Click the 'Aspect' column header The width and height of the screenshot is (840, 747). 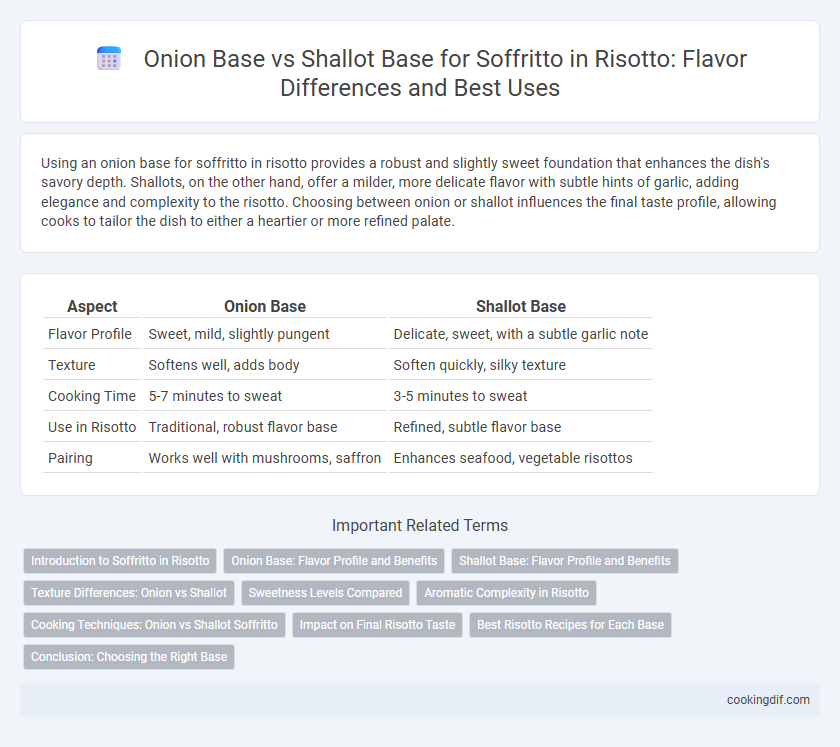[x=92, y=307]
